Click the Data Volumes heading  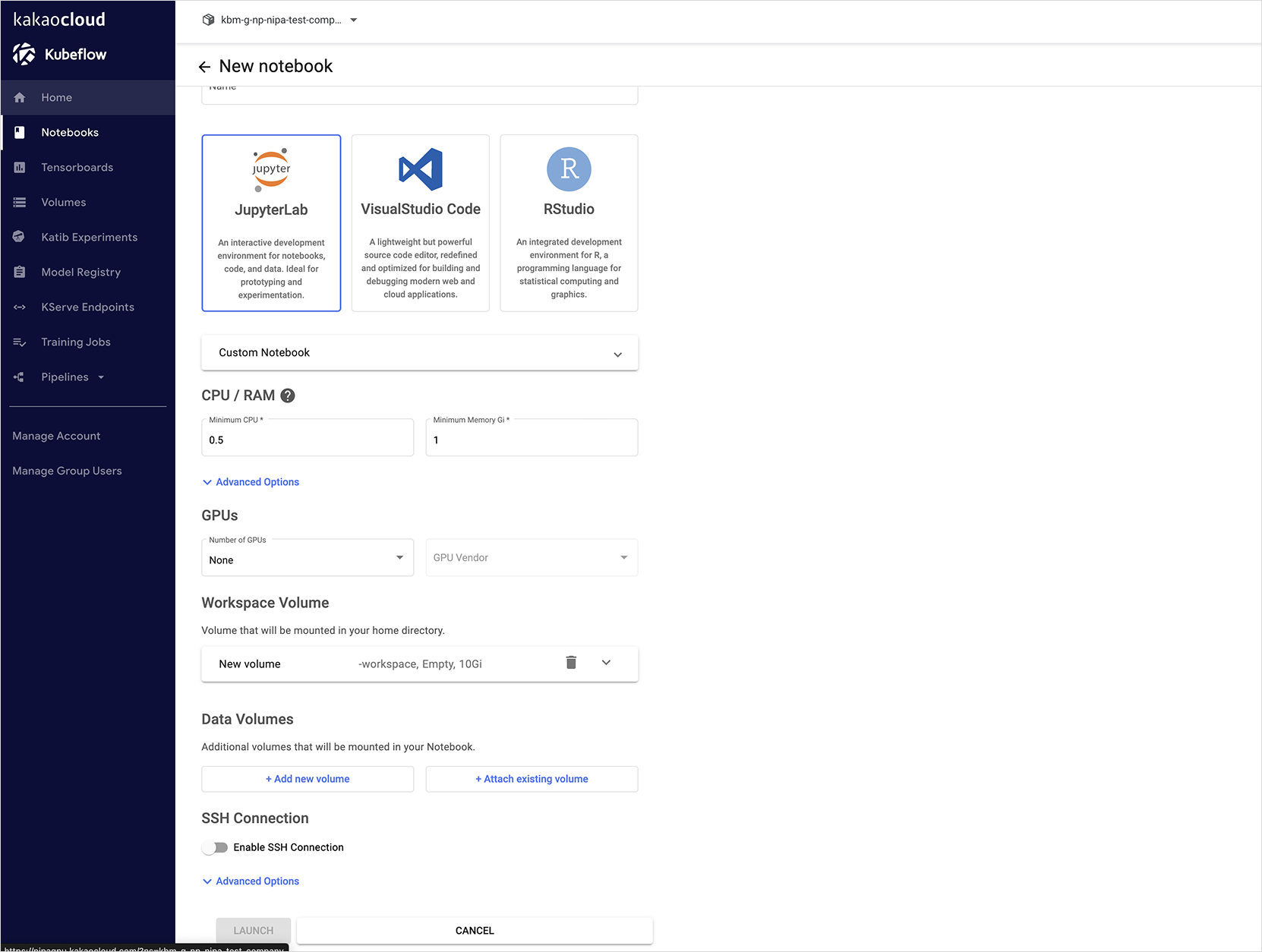click(248, 720)
